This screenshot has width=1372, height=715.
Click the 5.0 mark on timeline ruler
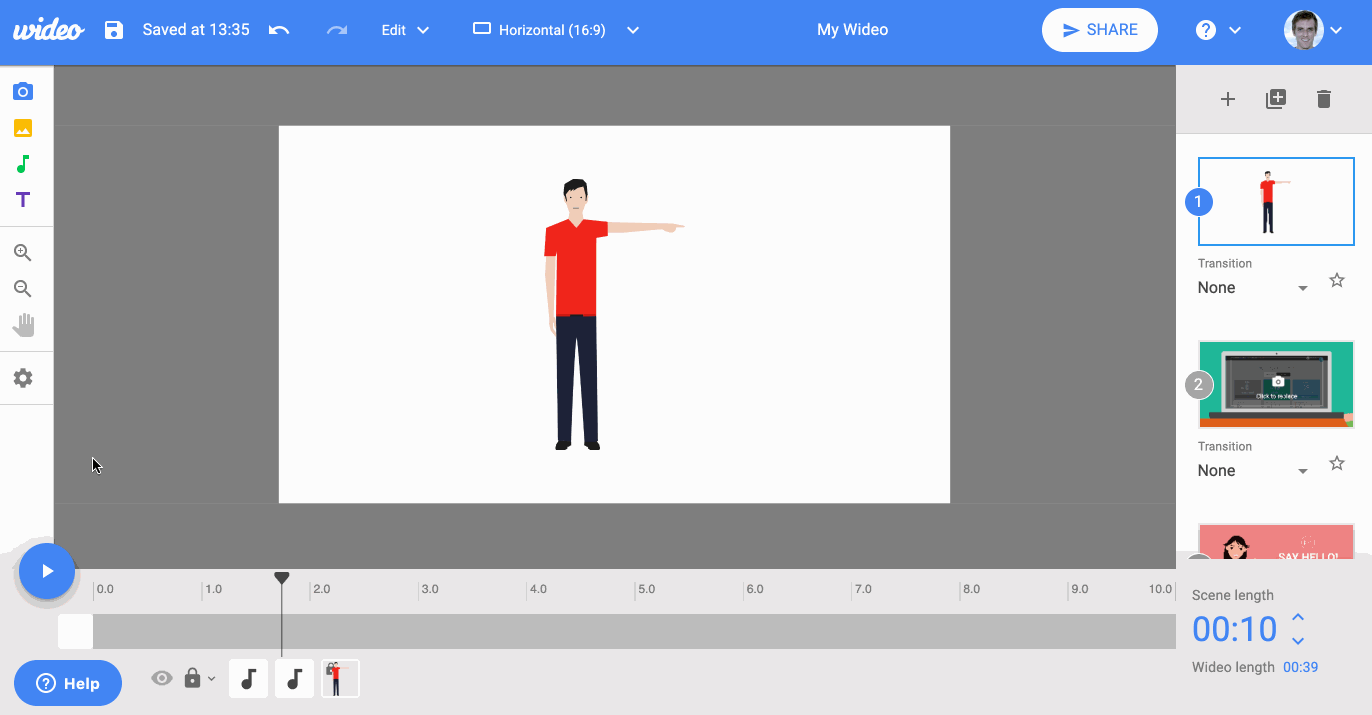(x=646, y=589)
